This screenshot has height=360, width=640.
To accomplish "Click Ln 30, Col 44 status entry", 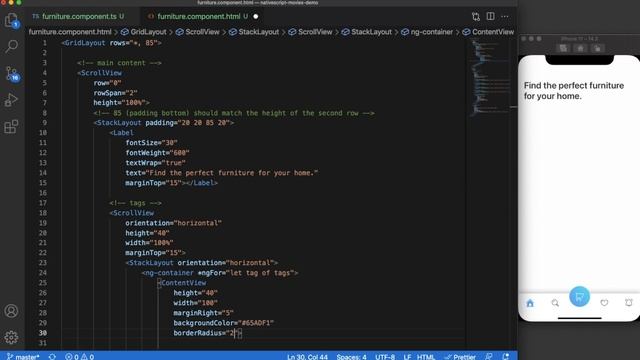I will pyautogui.click(x=307, y=357).
